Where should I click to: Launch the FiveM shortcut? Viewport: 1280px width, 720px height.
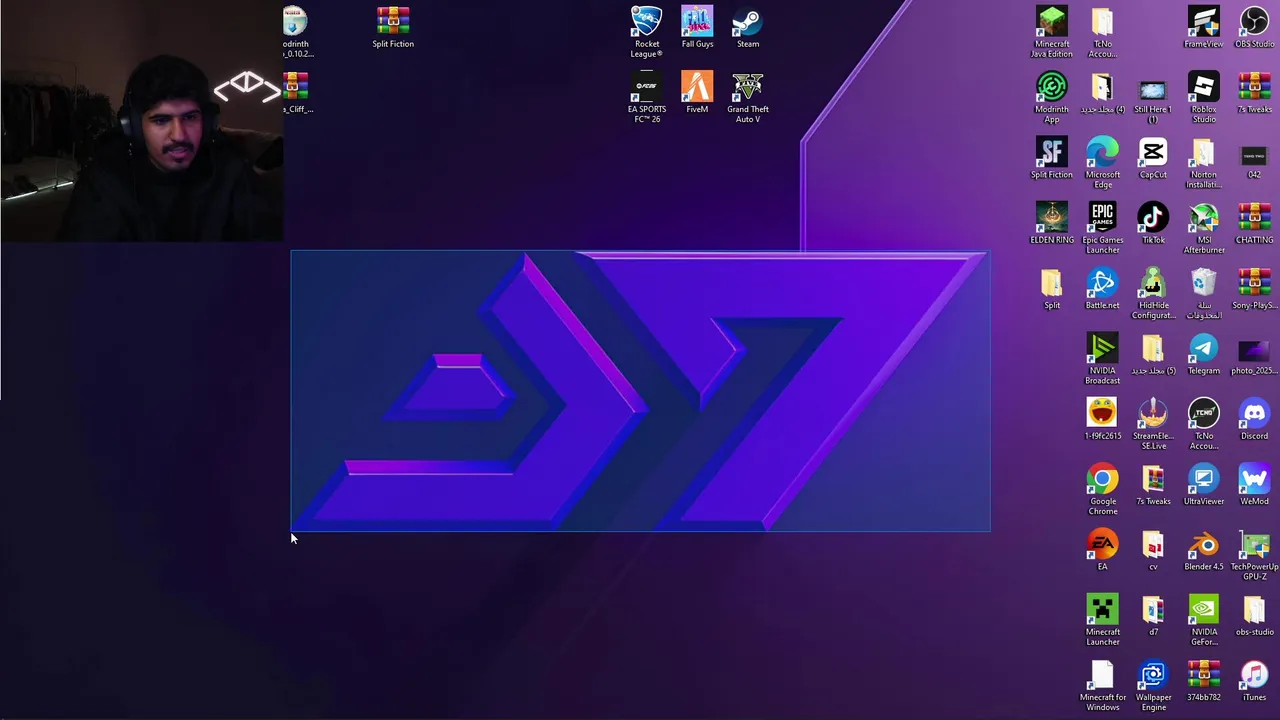coord(697,92)
